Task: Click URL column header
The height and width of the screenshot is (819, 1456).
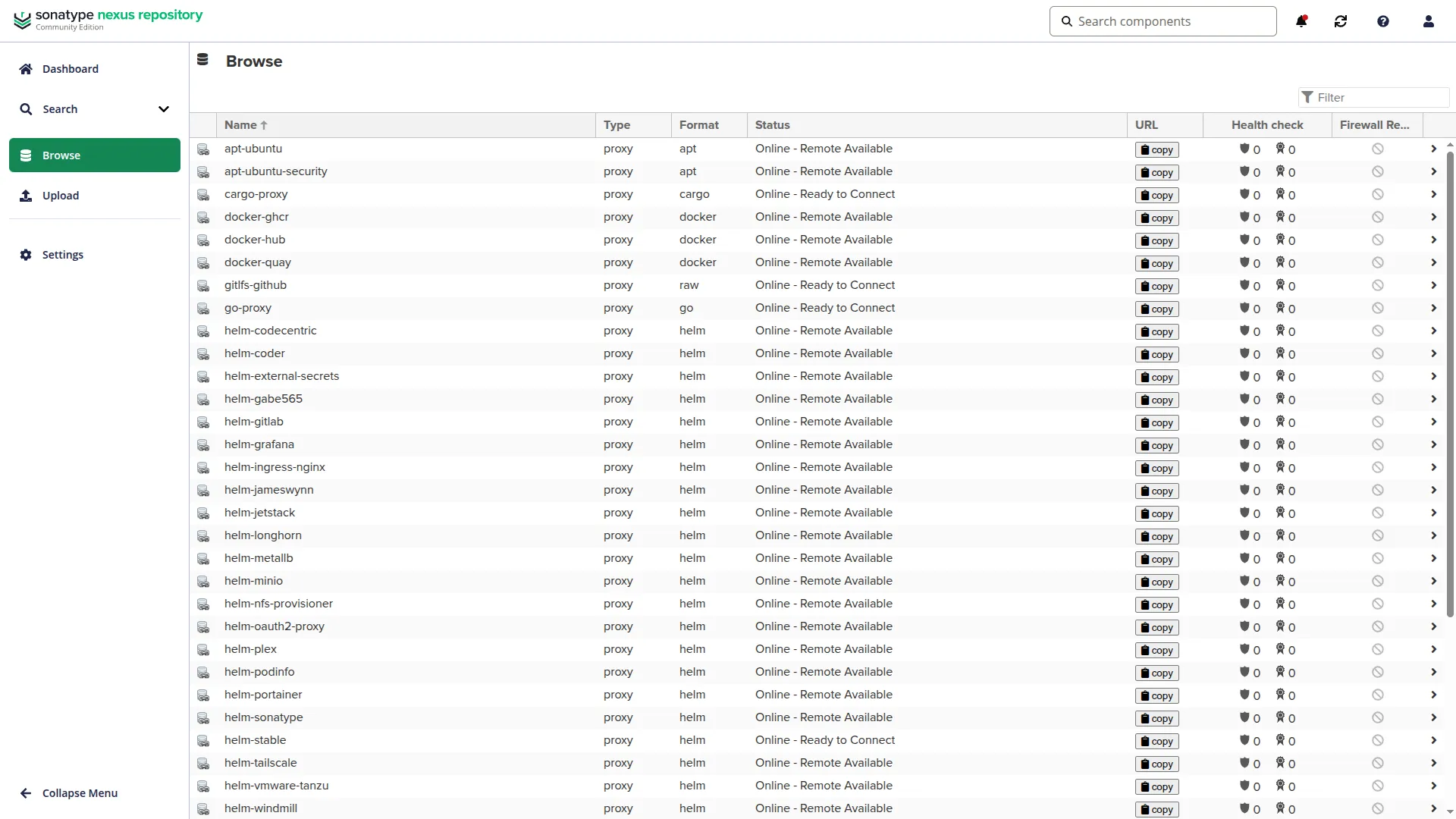Action: coord(1165,125)
